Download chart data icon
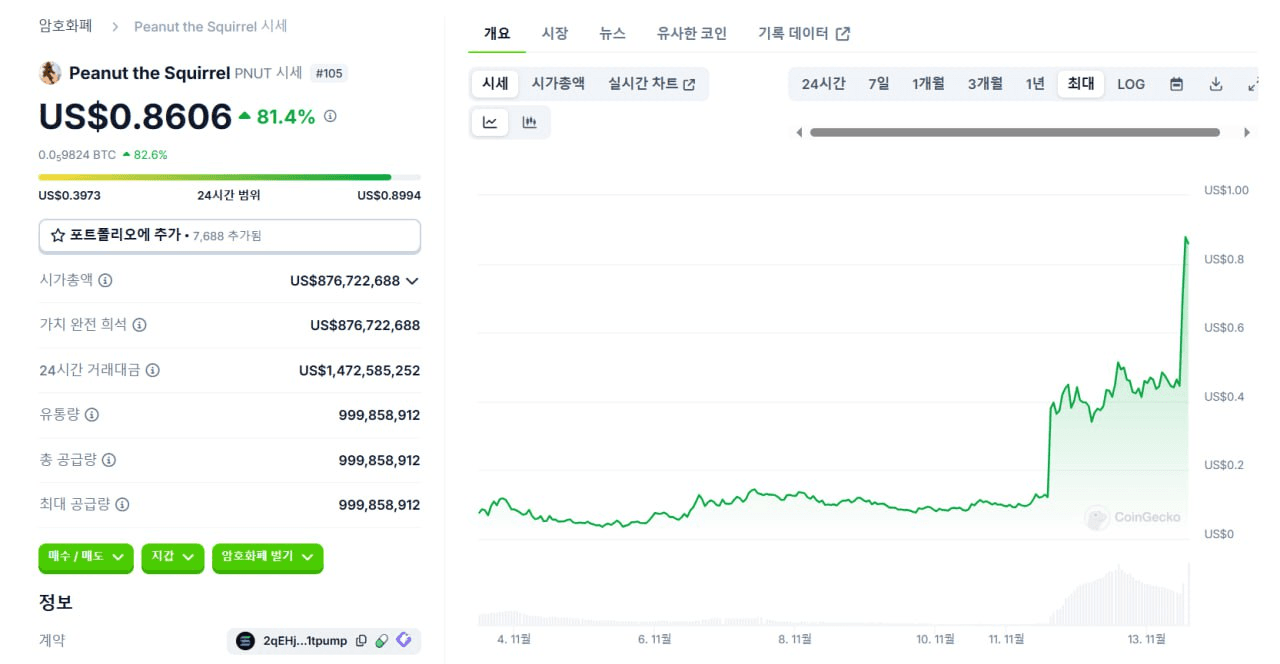The width and height of the screenshot is (1280, 664). pos(1216,84)
